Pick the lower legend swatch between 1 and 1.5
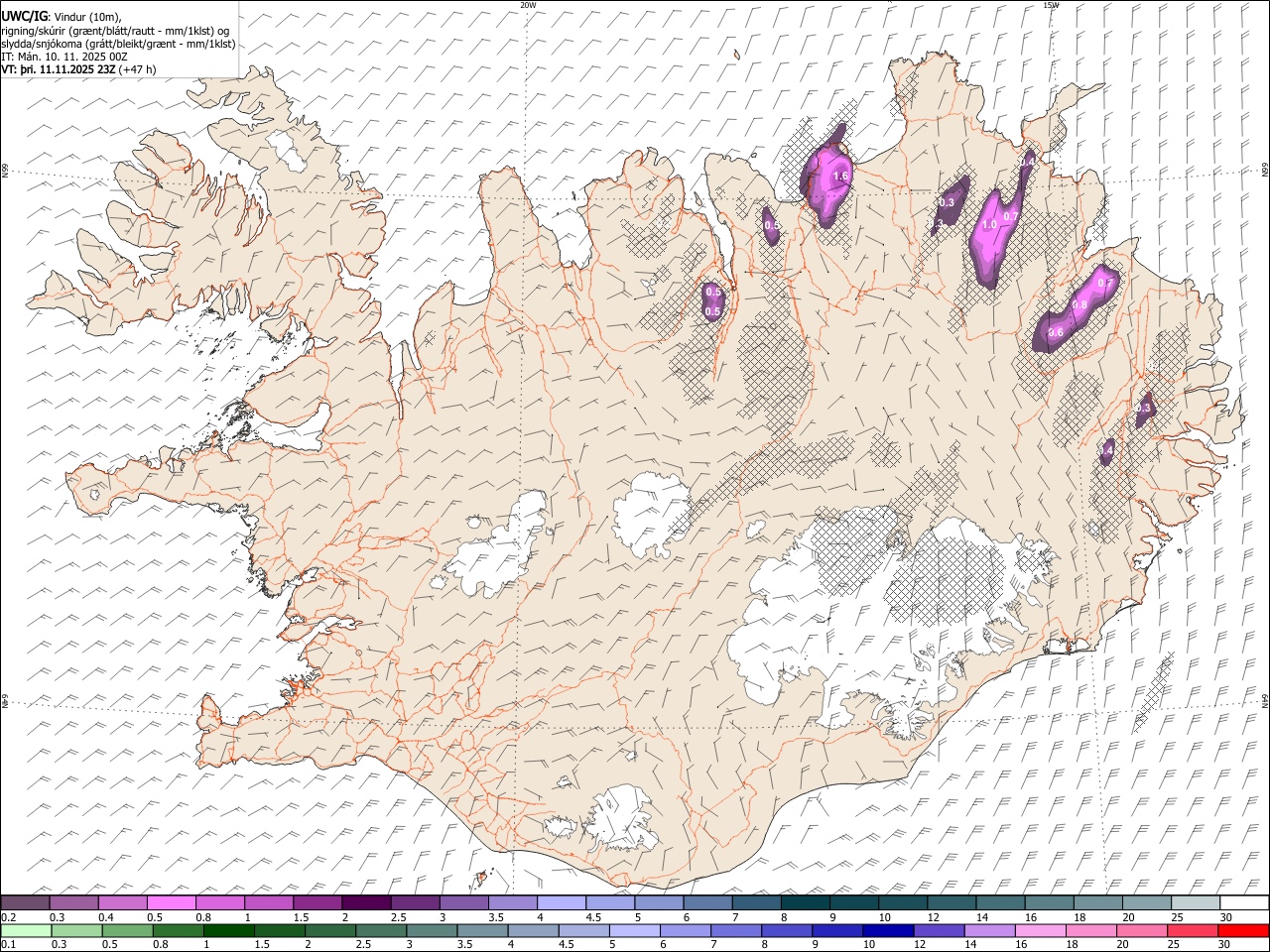This screenshot has width=1270, height=952. point(228,930)
